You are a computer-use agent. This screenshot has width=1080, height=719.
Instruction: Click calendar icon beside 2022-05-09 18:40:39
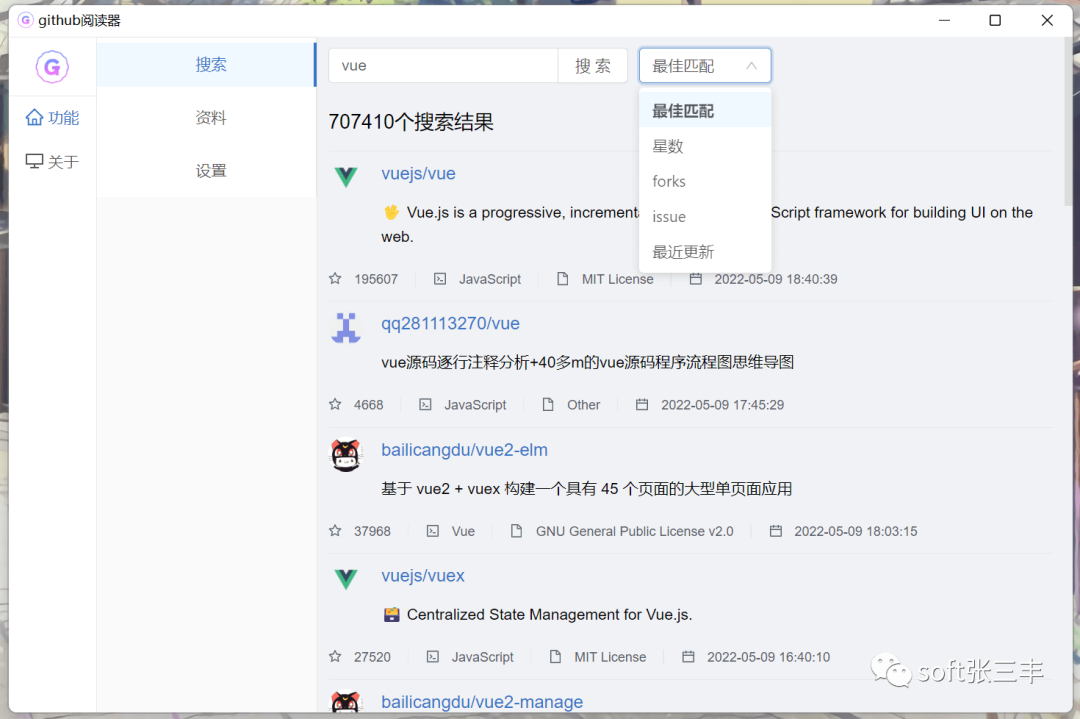tap(696, 279)
